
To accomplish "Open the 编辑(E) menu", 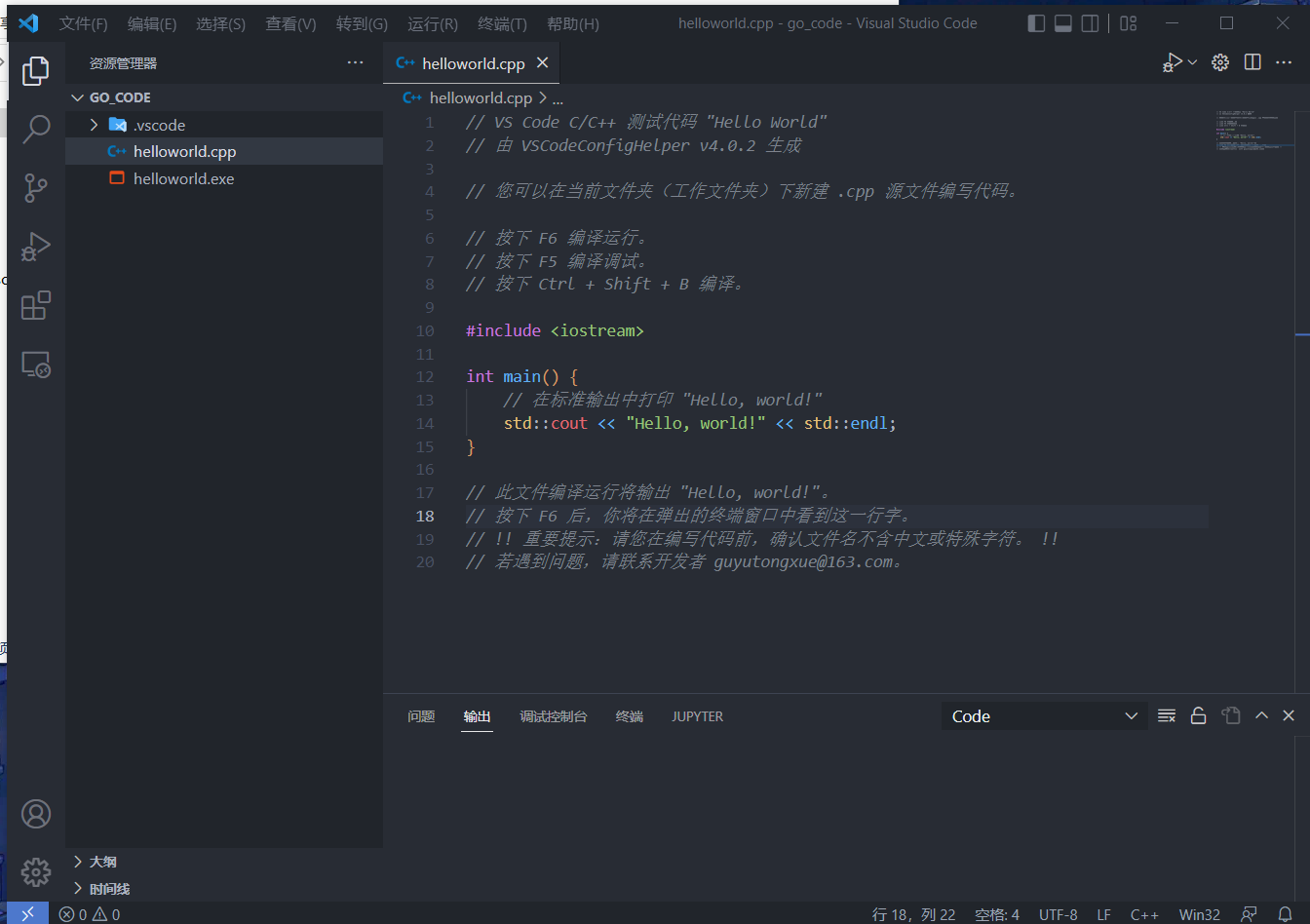I will 152,23.
